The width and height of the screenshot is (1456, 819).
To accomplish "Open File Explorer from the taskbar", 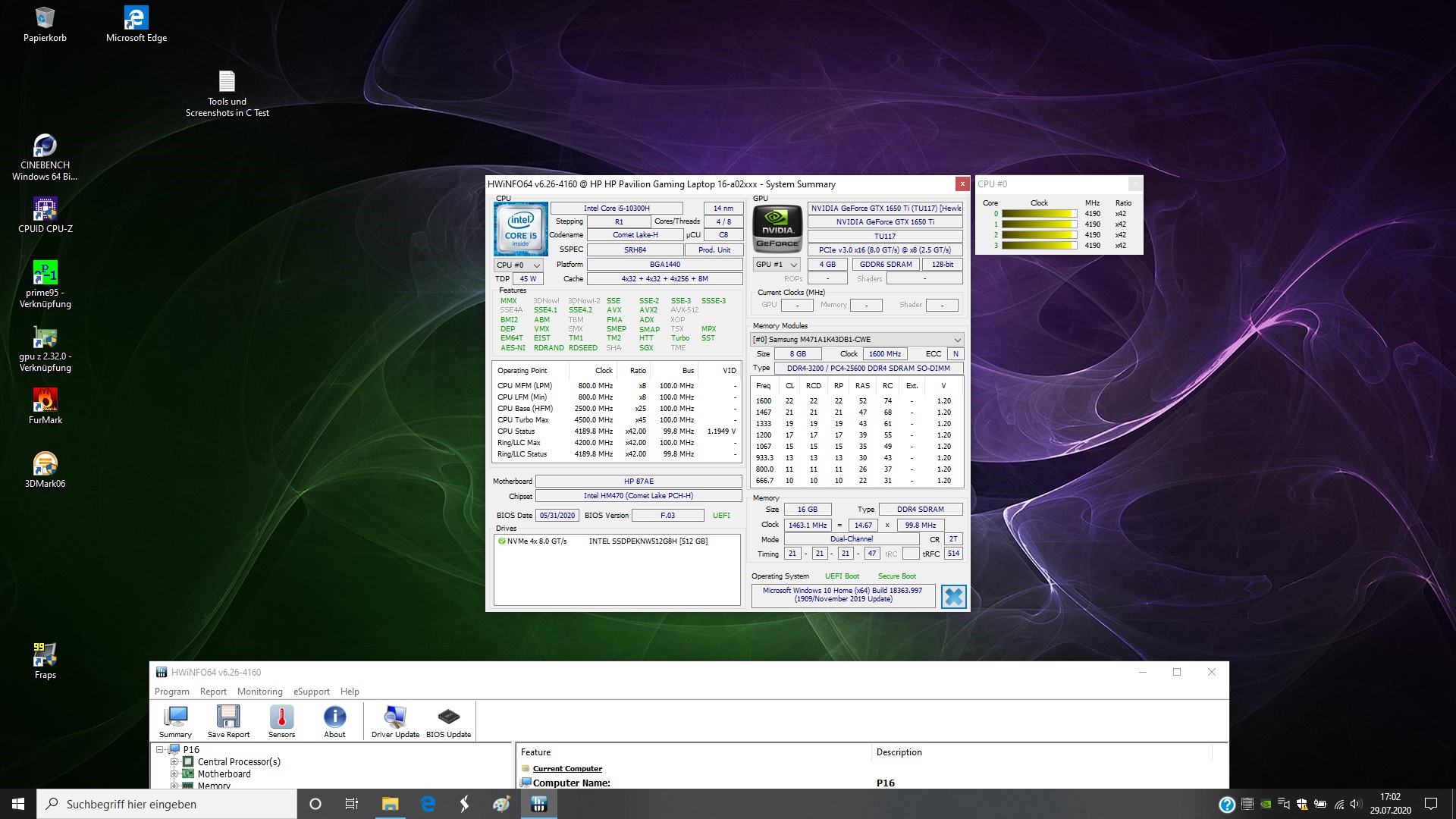I will (x=390, y=804).
